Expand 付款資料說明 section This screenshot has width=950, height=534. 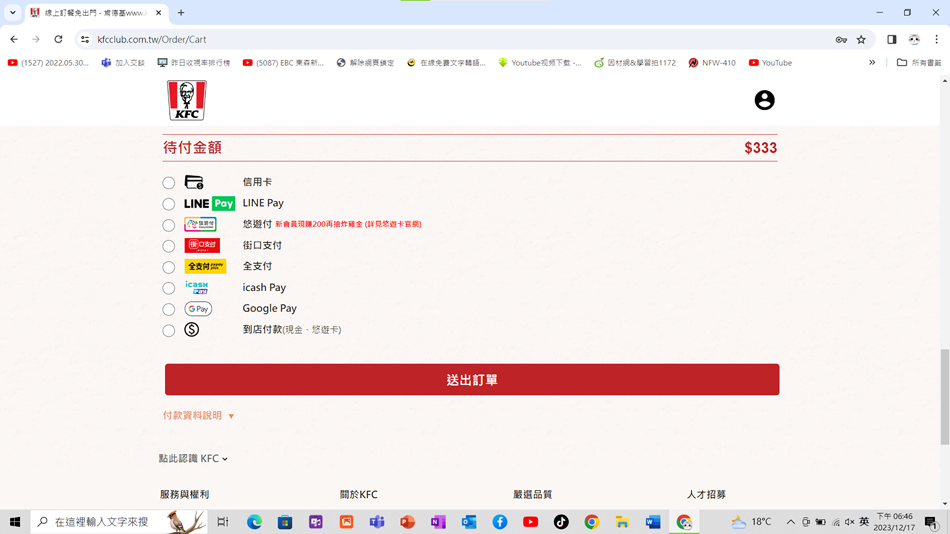tap(198, 415)
